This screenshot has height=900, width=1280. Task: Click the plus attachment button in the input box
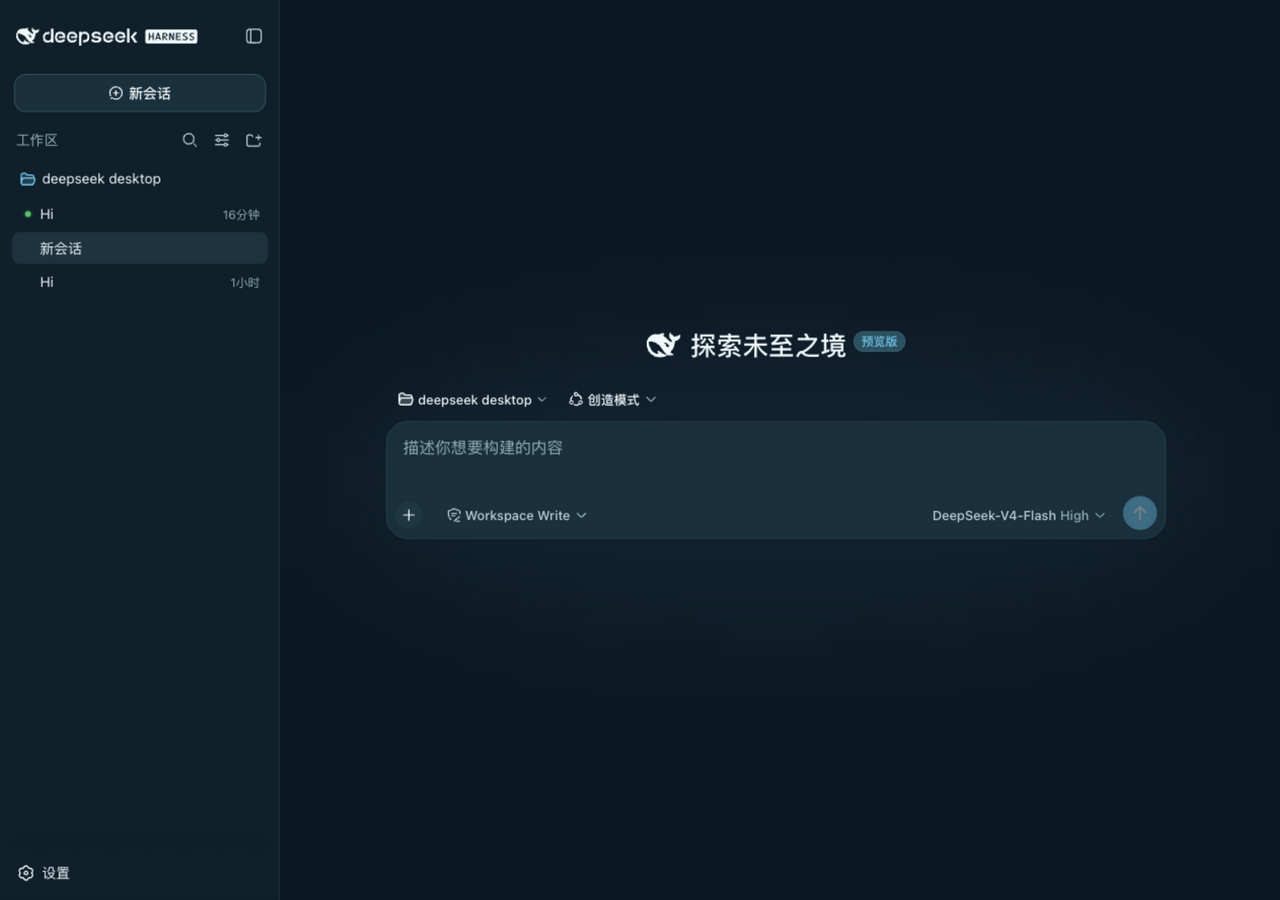(x=409, y=515)
